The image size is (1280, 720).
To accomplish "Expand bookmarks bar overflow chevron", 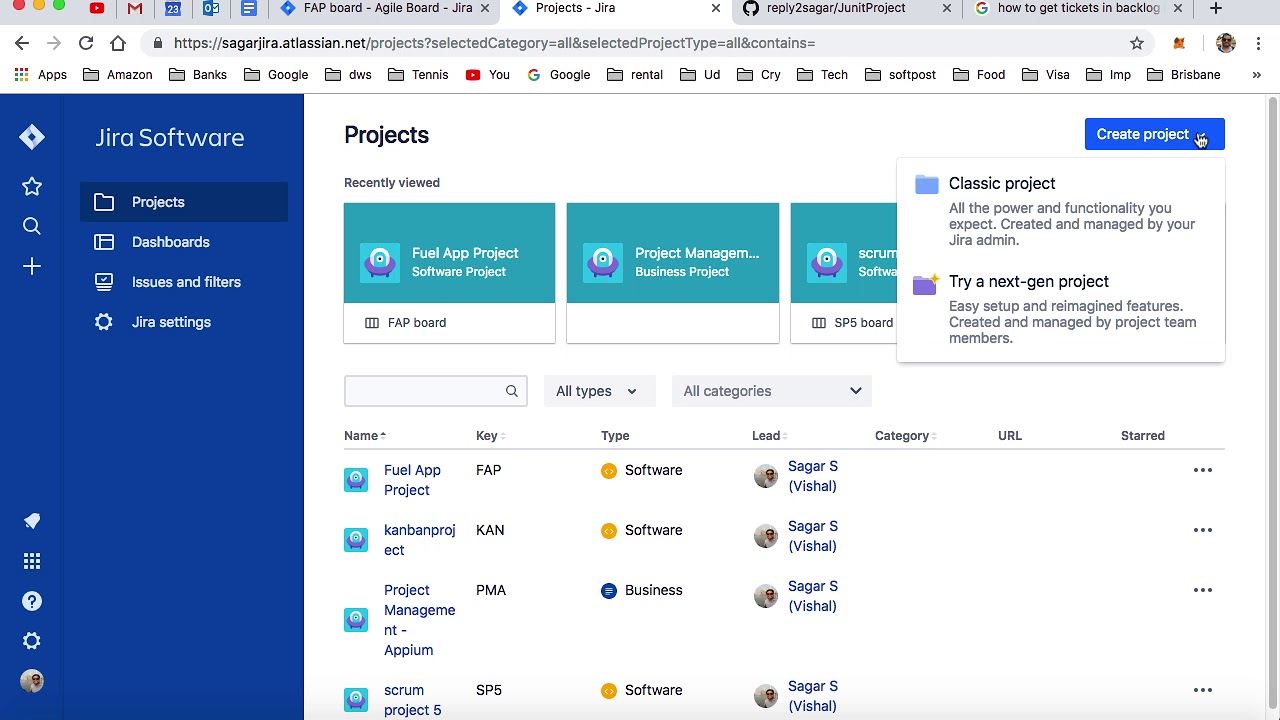I will (x=1257, y=75).
